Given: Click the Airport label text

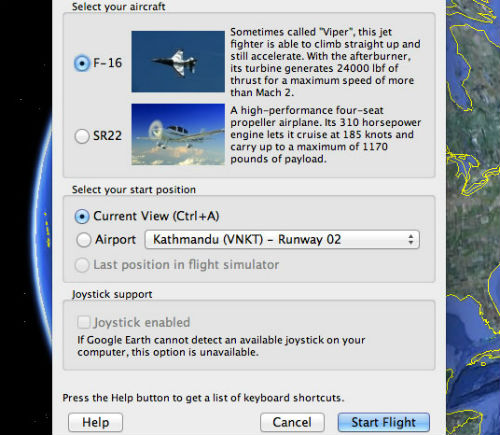Looking at the screenshot, I should [x=115, y=240].
